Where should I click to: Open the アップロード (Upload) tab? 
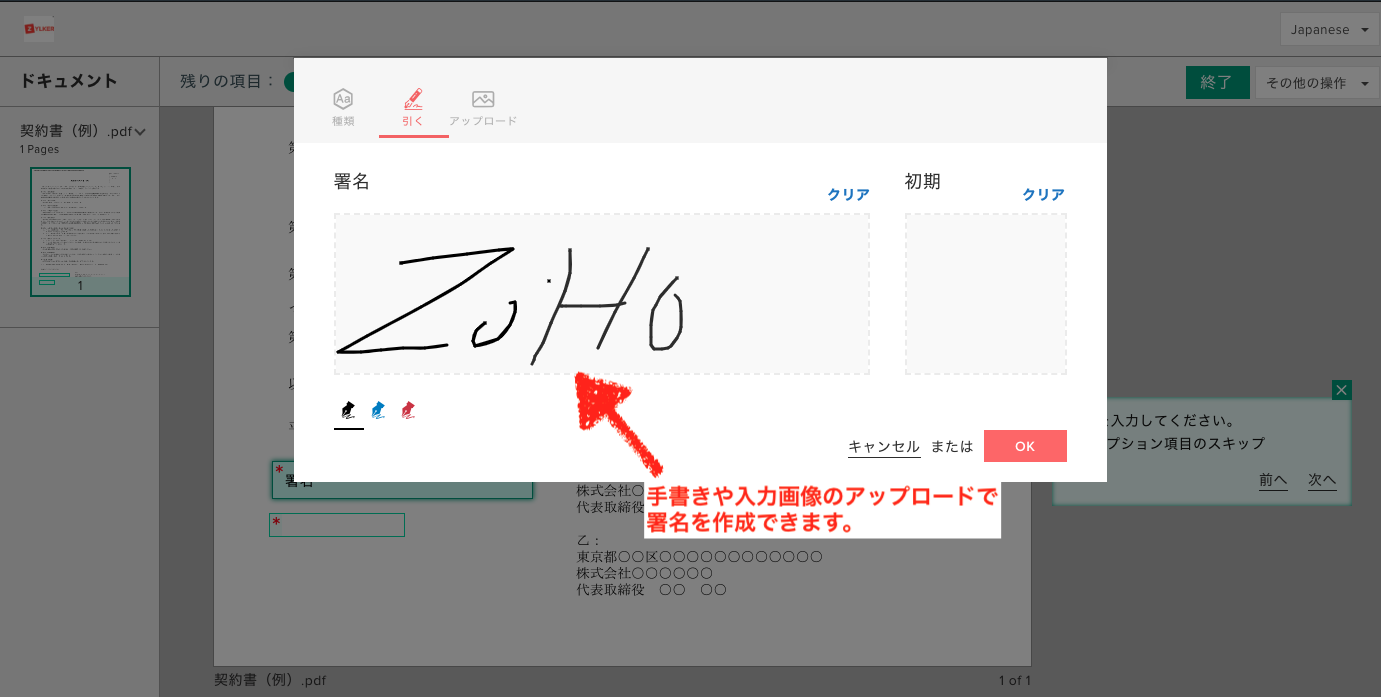(483, 108)
